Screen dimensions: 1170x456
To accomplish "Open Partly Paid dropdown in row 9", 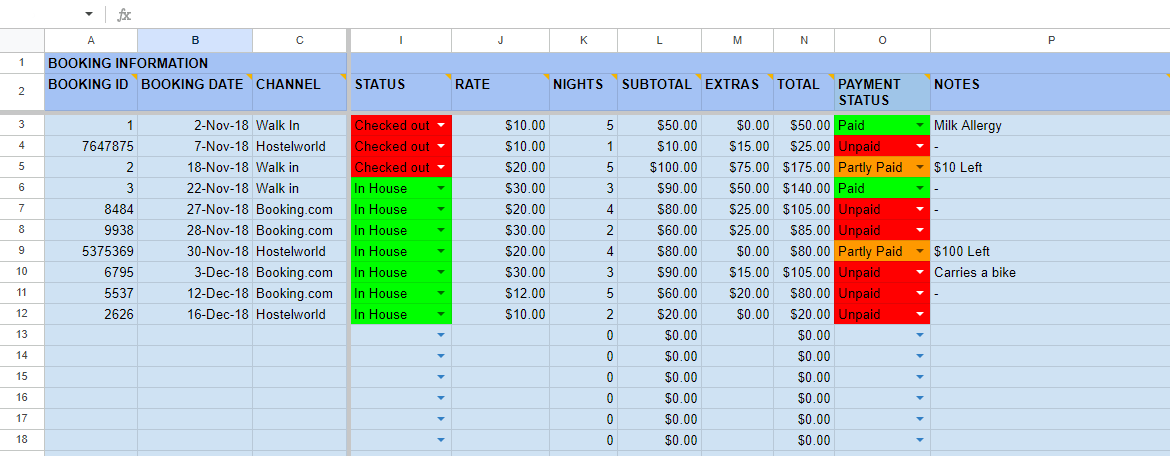I will pyautogui.click(x=919, y=252).
